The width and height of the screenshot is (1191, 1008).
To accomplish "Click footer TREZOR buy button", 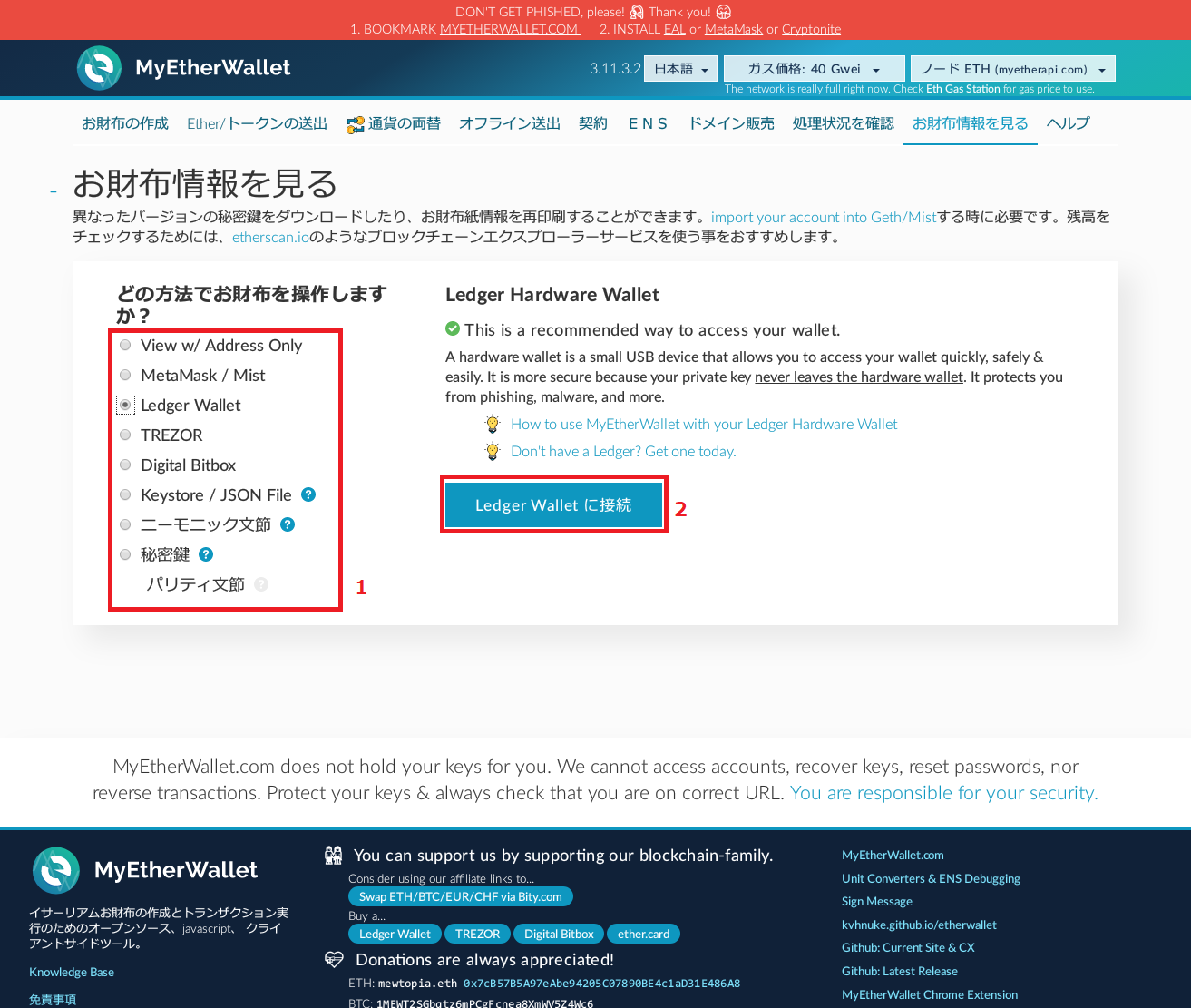I will 478,934.
